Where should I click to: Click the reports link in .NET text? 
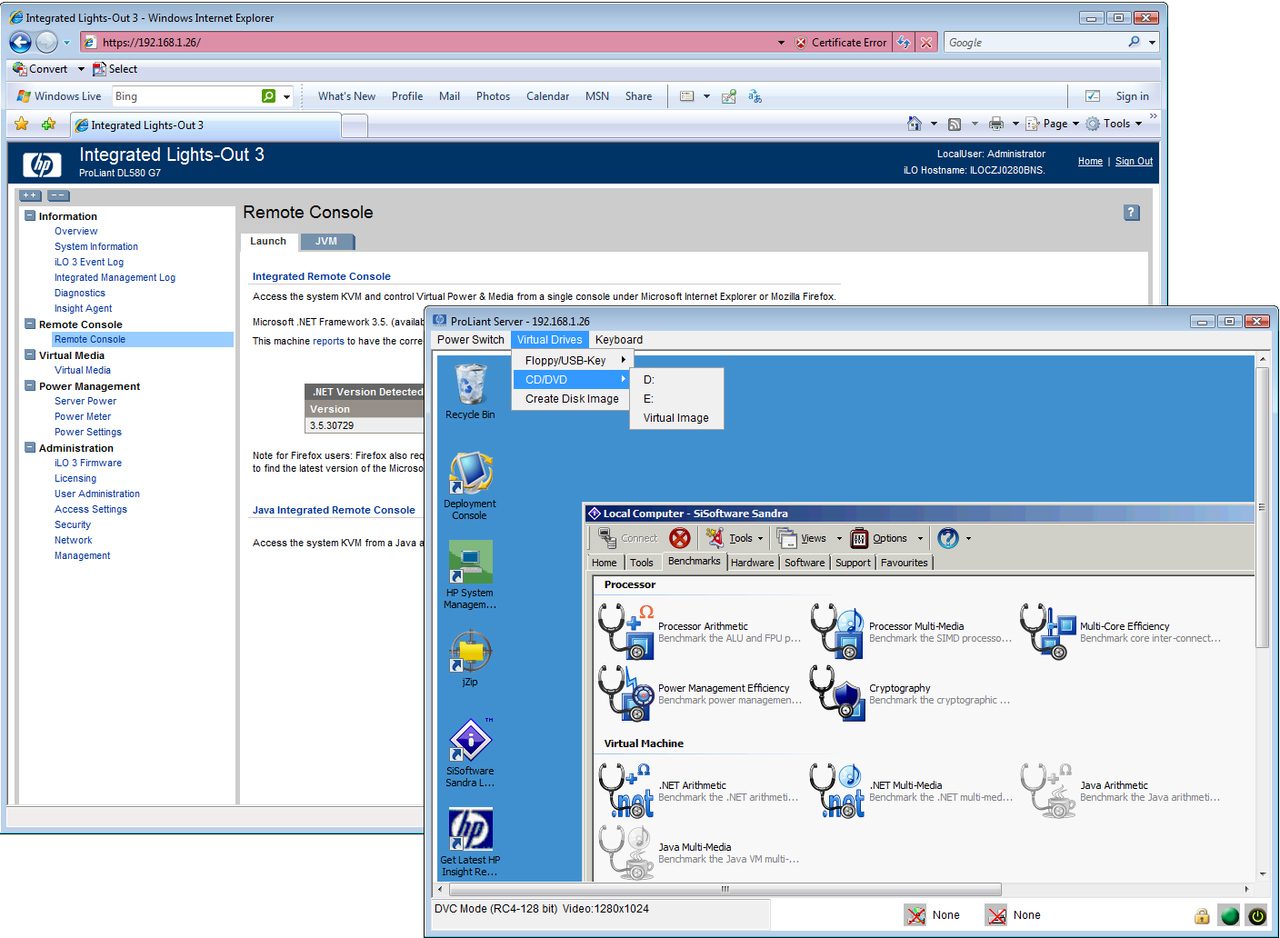[x=328, y=341]
